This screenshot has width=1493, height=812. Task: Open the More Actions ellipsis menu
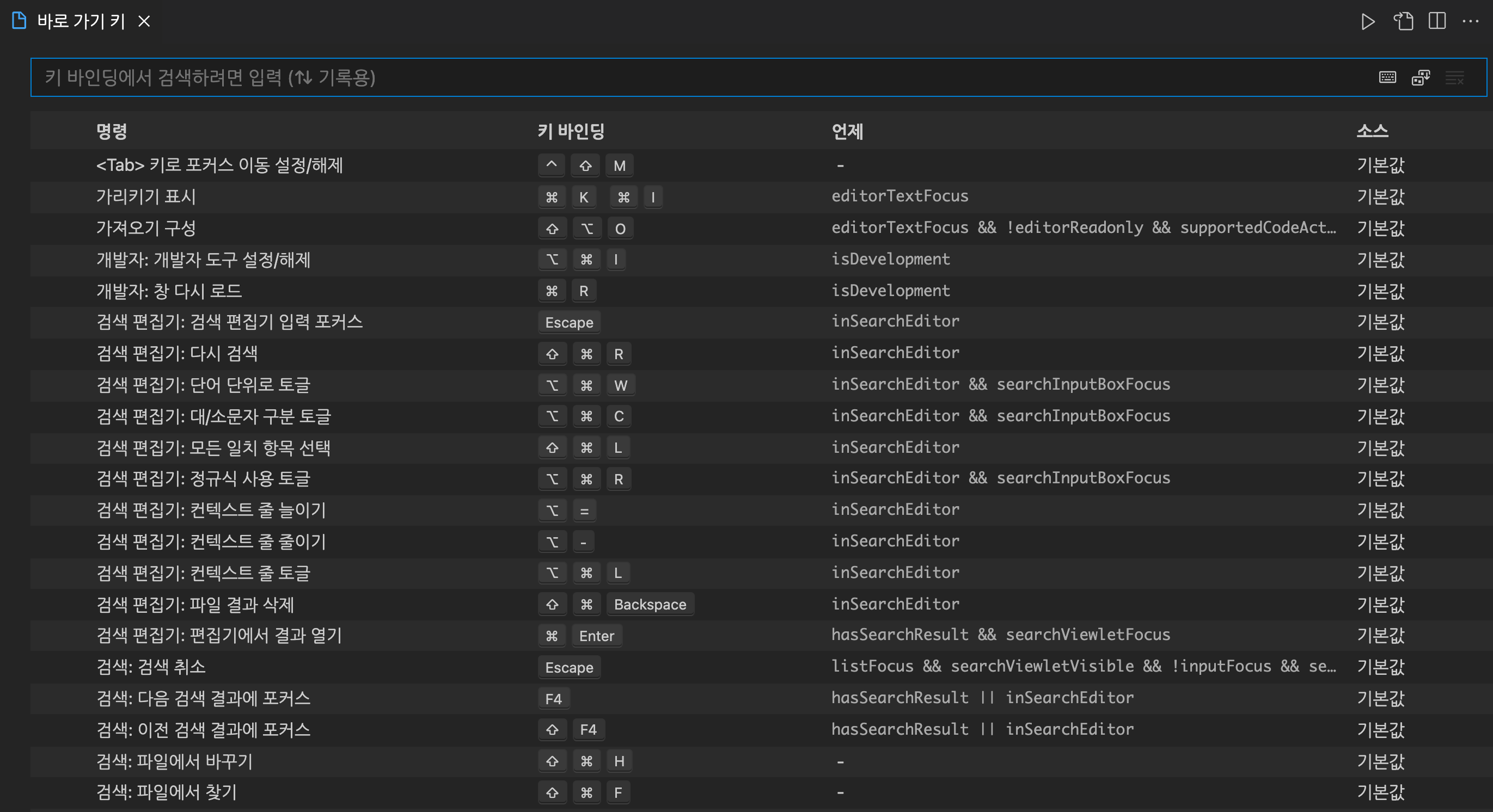tap(1470, 22)
